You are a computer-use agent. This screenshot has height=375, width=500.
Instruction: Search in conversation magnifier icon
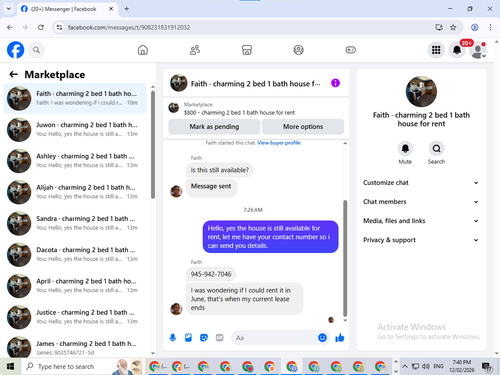click(436, 149)
